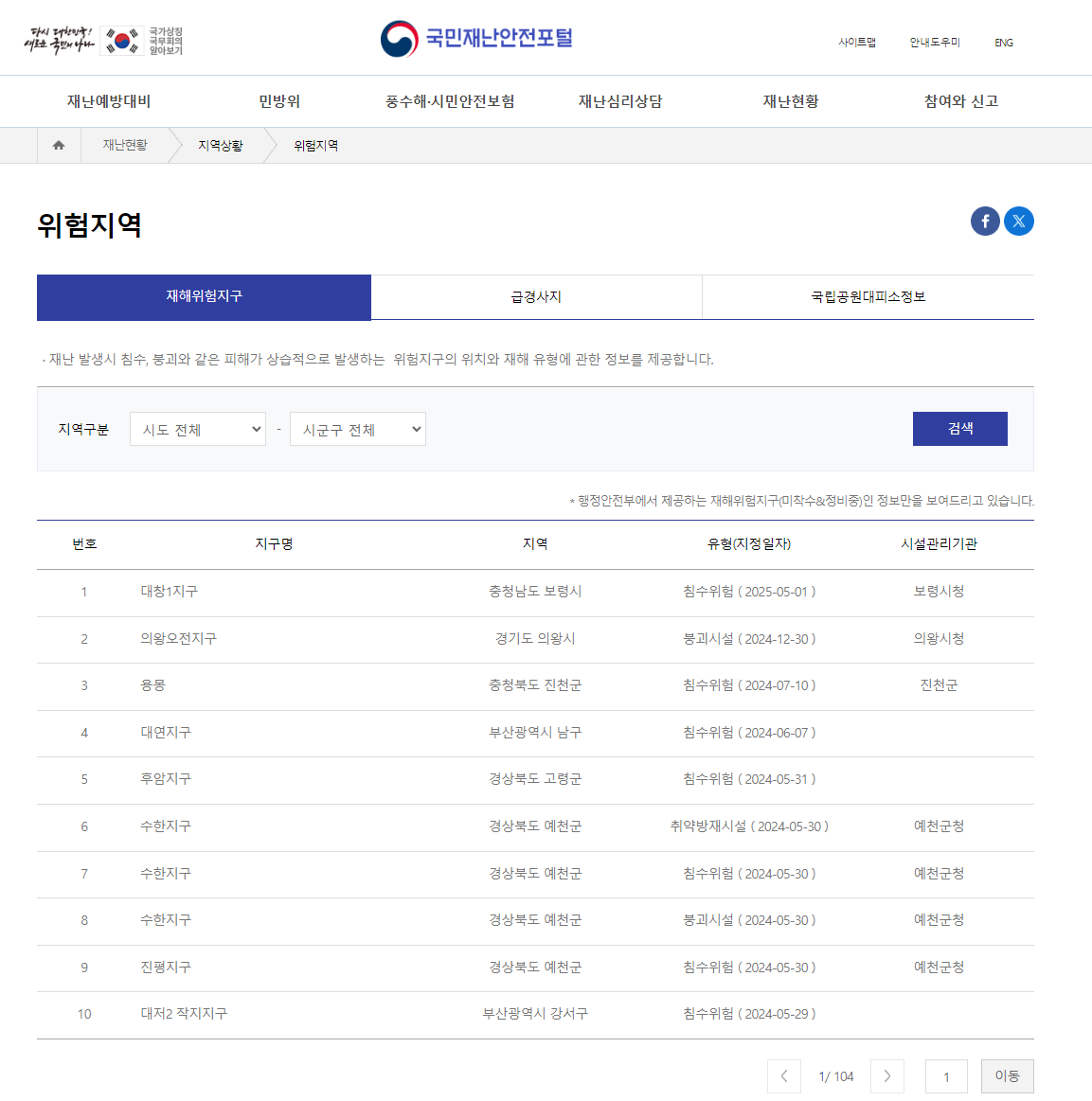Click the 부산광역시 강서구 region cell
This screenshot has height=1101, width=1092.
click(x=535, y=1014)
